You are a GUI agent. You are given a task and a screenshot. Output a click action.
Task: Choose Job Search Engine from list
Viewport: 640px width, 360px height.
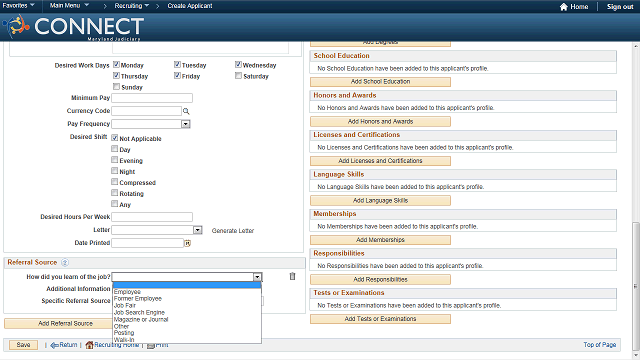[x=139, y=312]
